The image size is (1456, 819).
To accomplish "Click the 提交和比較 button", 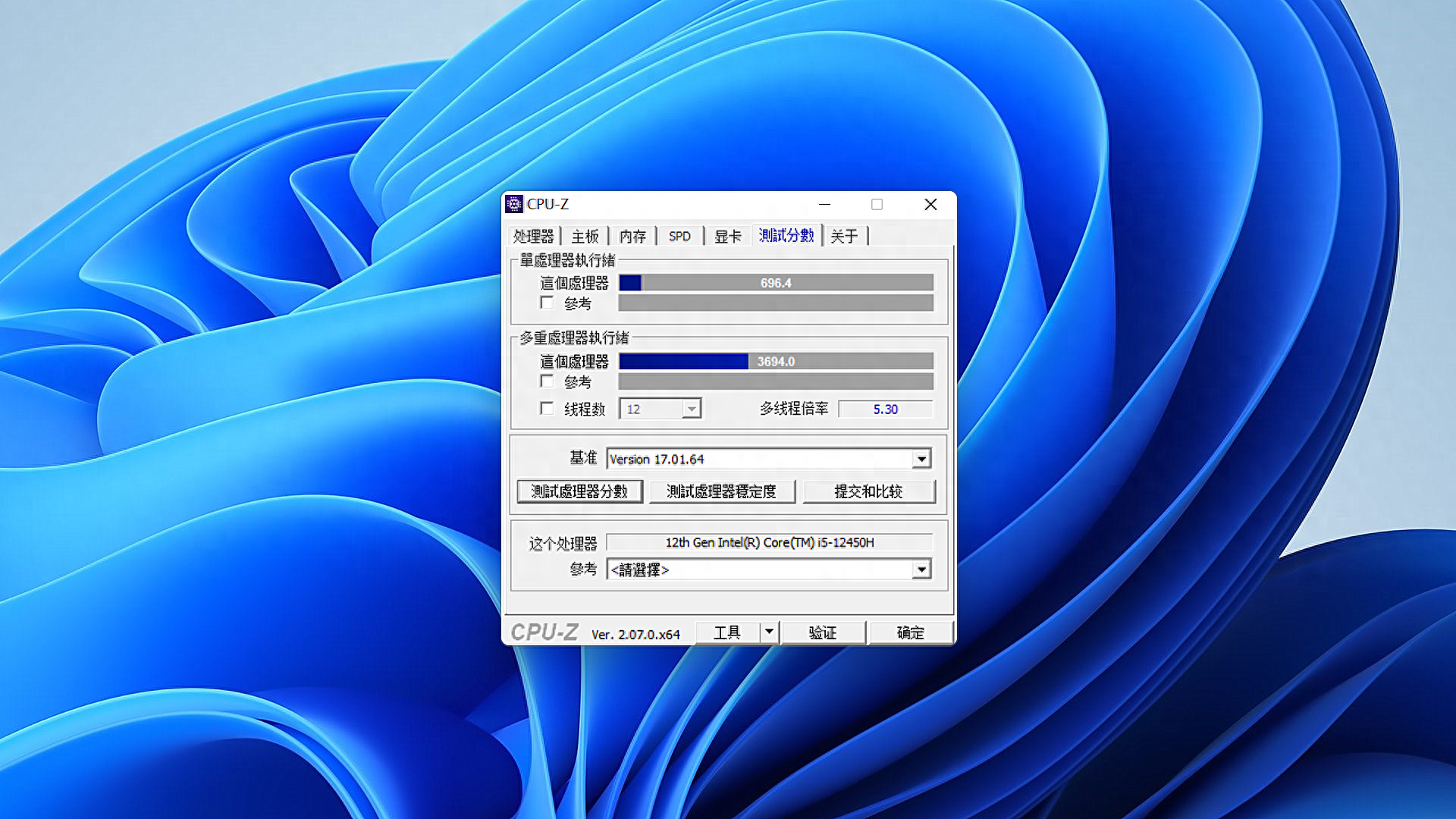I will (x=869, y=491).
